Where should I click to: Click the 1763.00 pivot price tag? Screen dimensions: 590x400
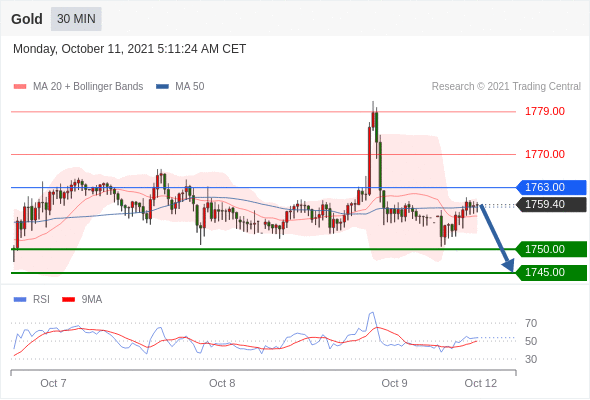551,187
